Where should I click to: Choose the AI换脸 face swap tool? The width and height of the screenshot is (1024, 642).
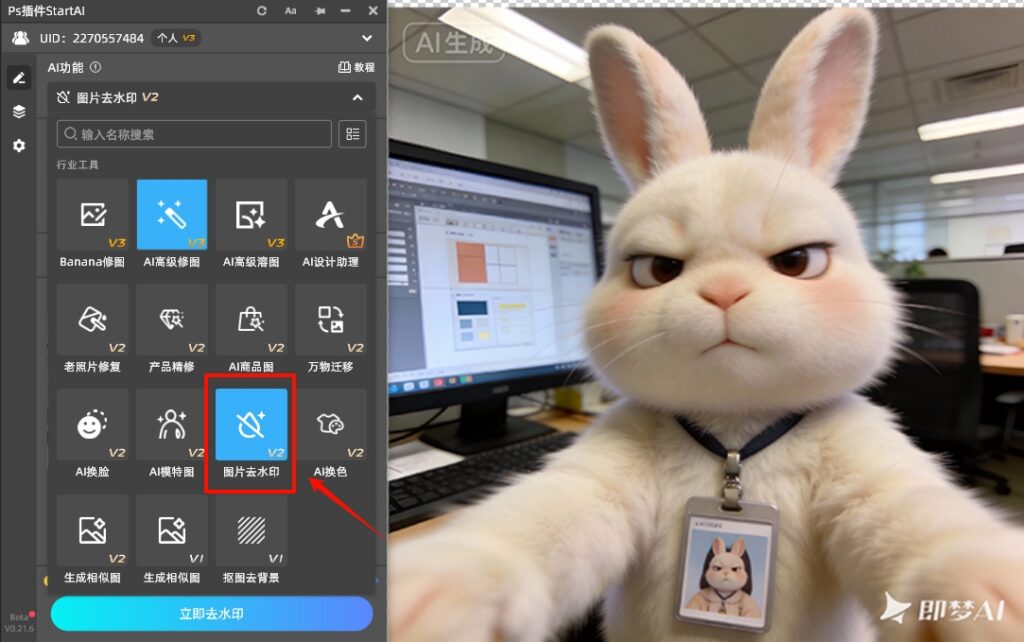tap(92, 425)
